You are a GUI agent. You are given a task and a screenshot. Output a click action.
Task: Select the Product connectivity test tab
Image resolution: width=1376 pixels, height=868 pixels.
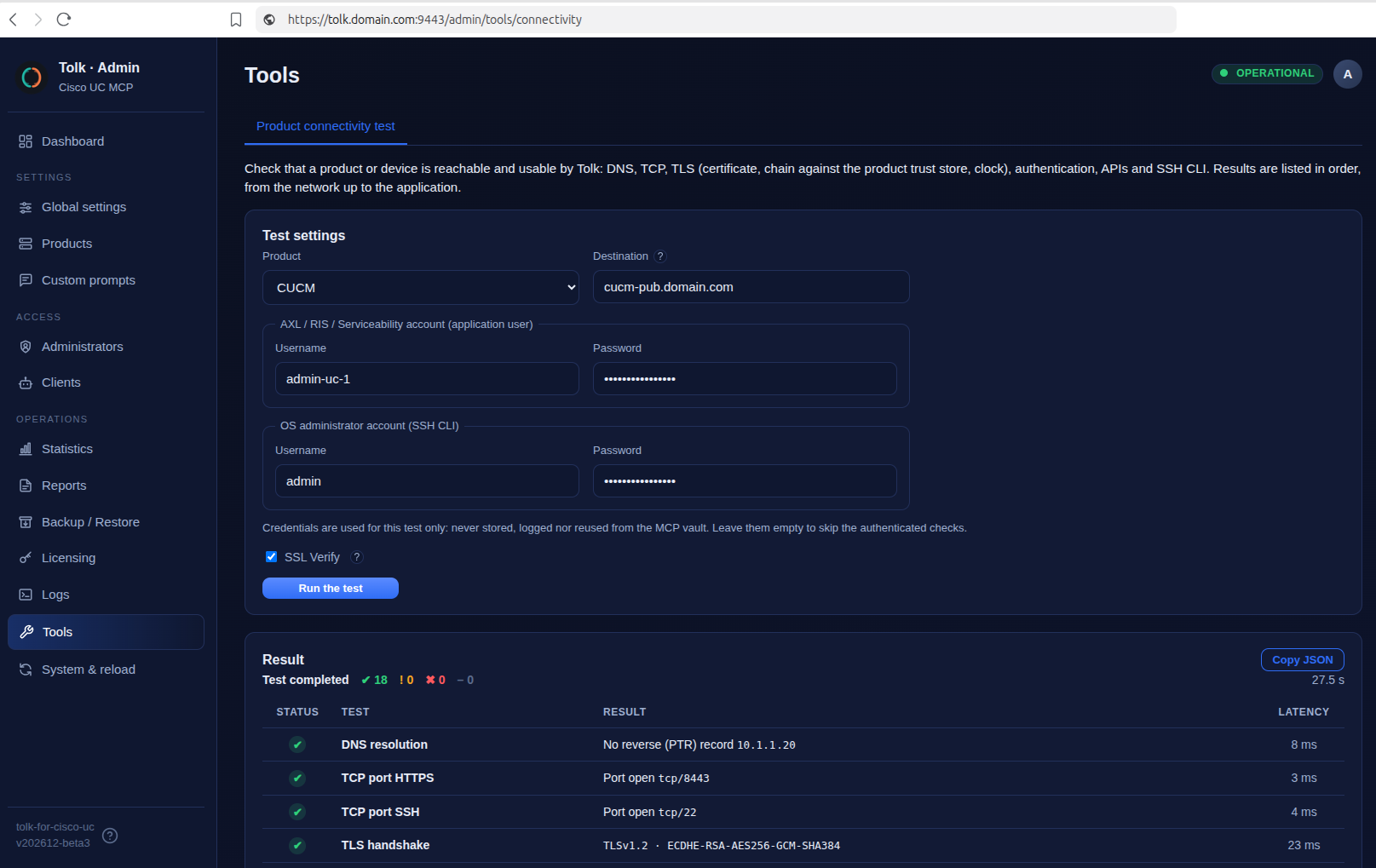click(325, 126)
